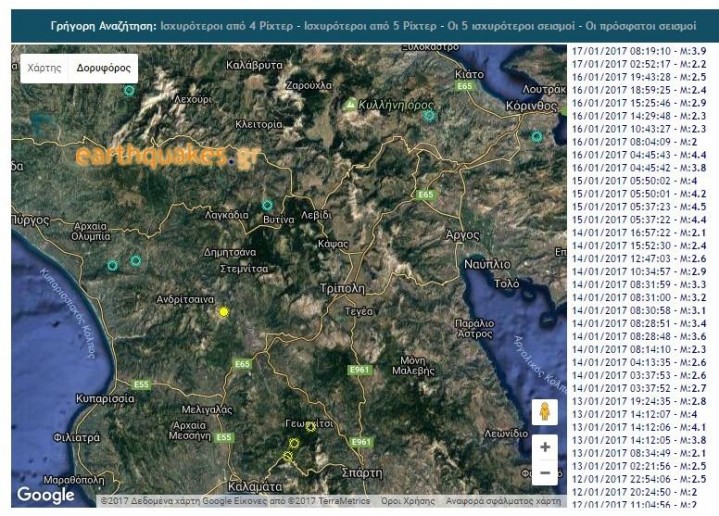Click the yellow earthquake marker near Ανδρίτσαινα

224,312
